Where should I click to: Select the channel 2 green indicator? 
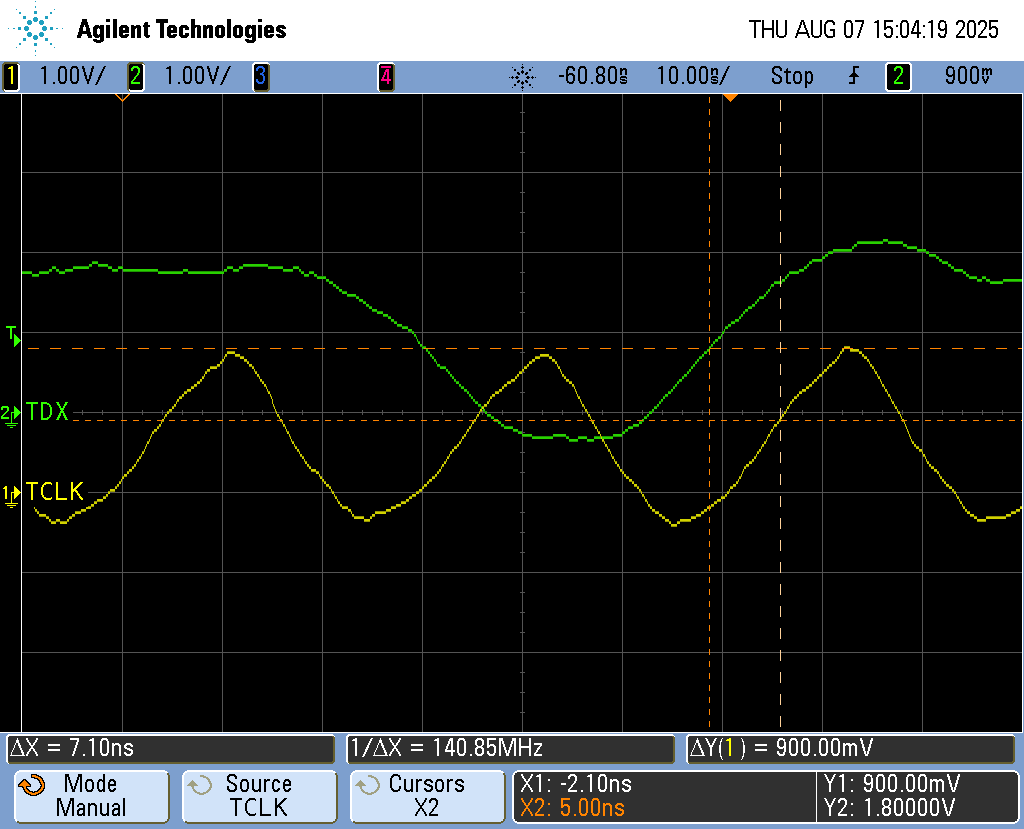135,76
